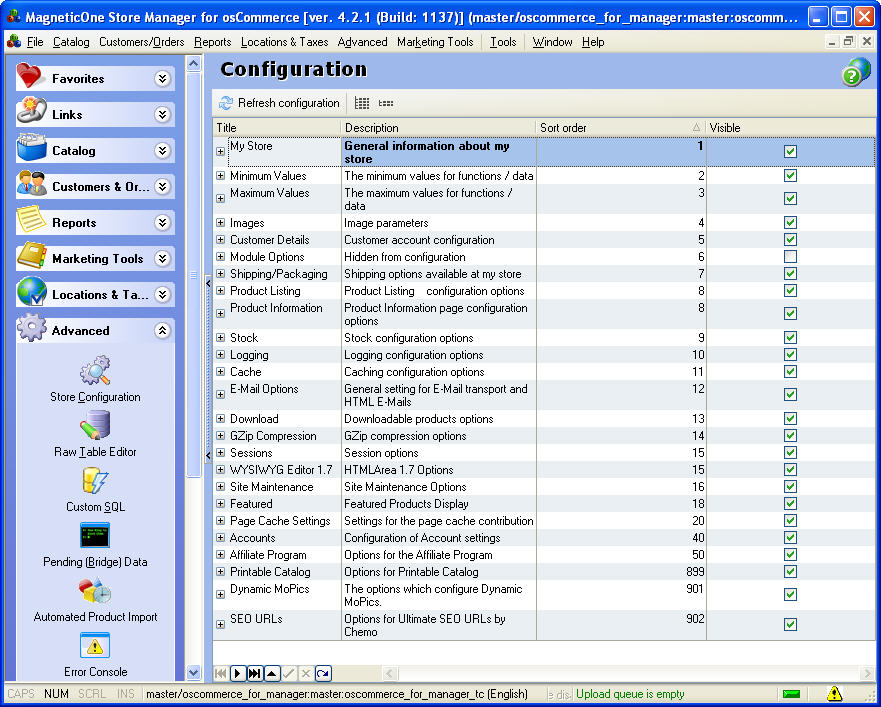Click the sidebar vertical scrollbar thumb
Image resolution: width=881 pixels, height=707 pixels.
point(194,274)
